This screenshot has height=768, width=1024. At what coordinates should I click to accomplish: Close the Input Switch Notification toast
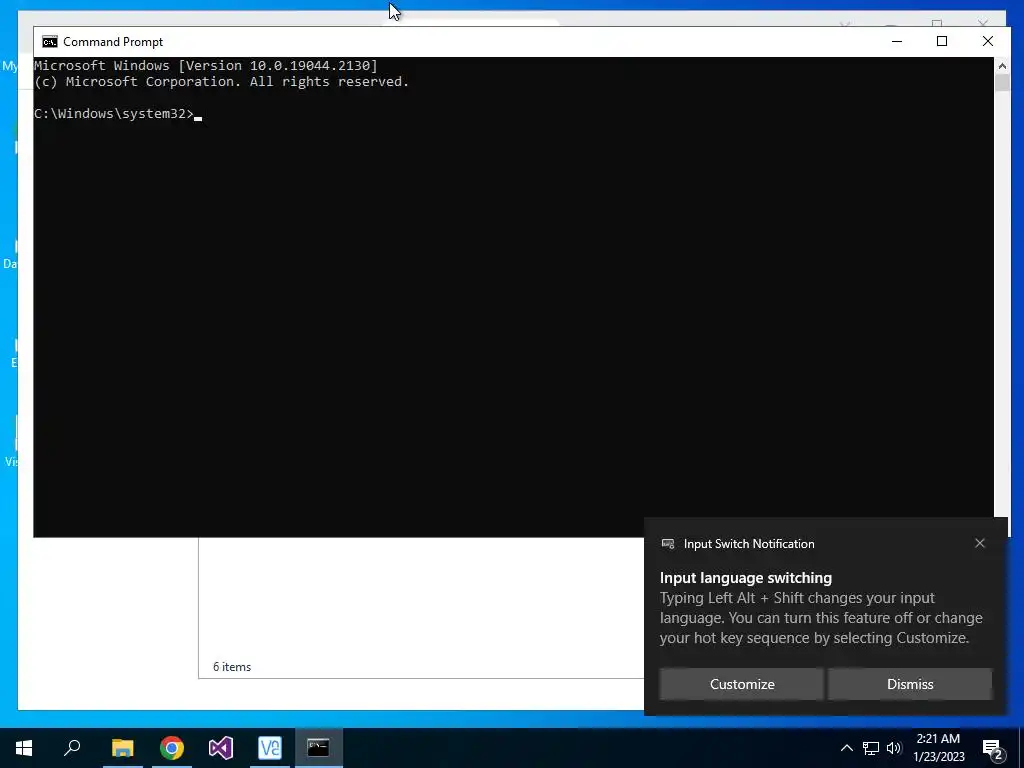tap(980, 543)
